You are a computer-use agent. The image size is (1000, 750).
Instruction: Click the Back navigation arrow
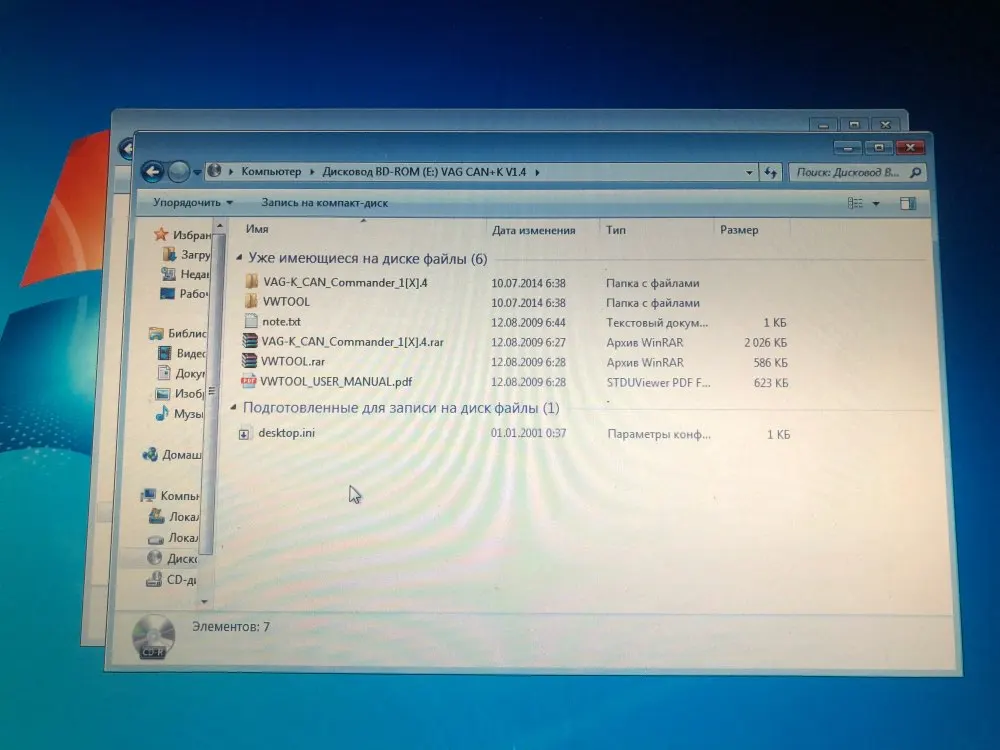tap(152, 171)
